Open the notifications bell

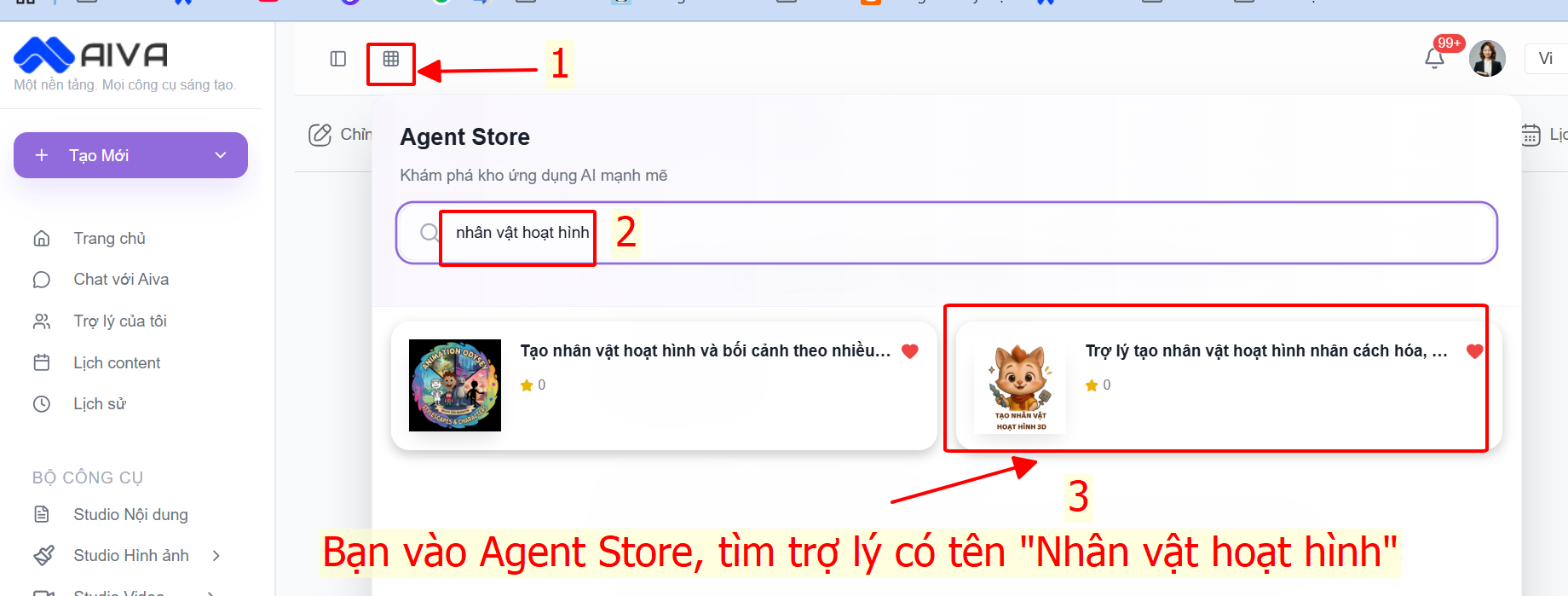click(x=1434, y=58)
